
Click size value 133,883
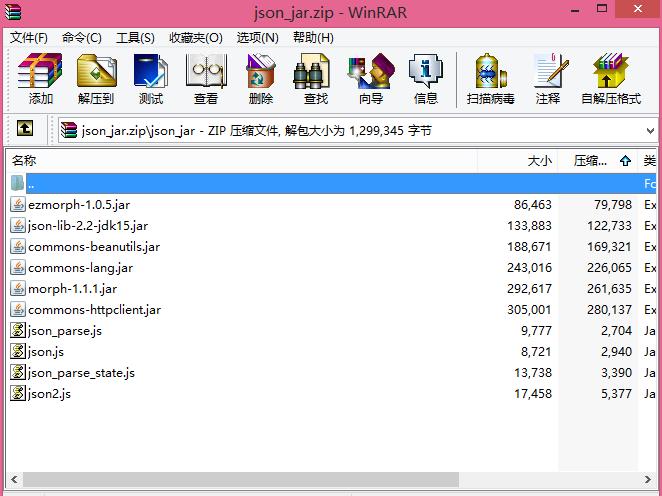tap(529, 226)
